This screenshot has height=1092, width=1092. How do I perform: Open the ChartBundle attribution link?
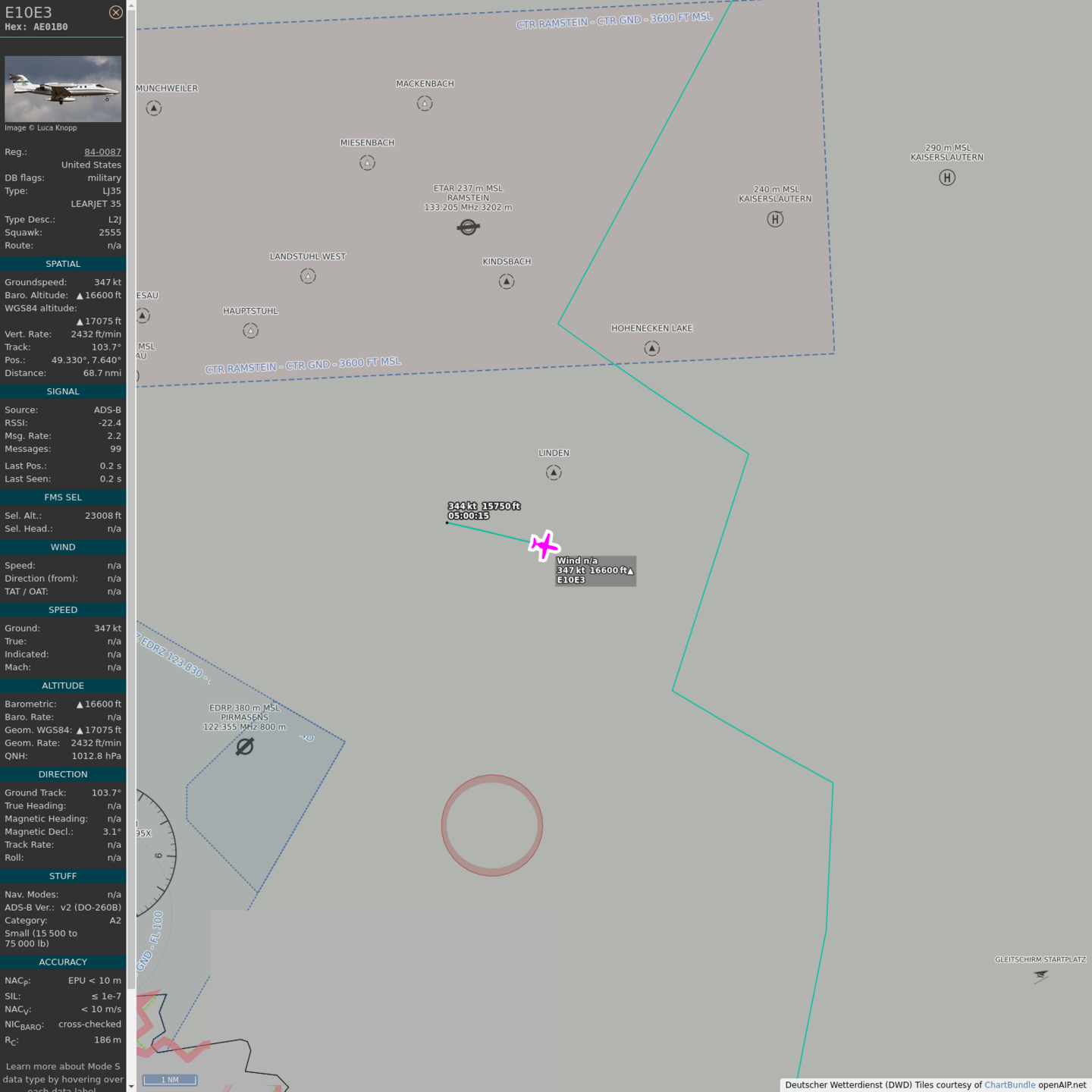tap(1009, 1084)
